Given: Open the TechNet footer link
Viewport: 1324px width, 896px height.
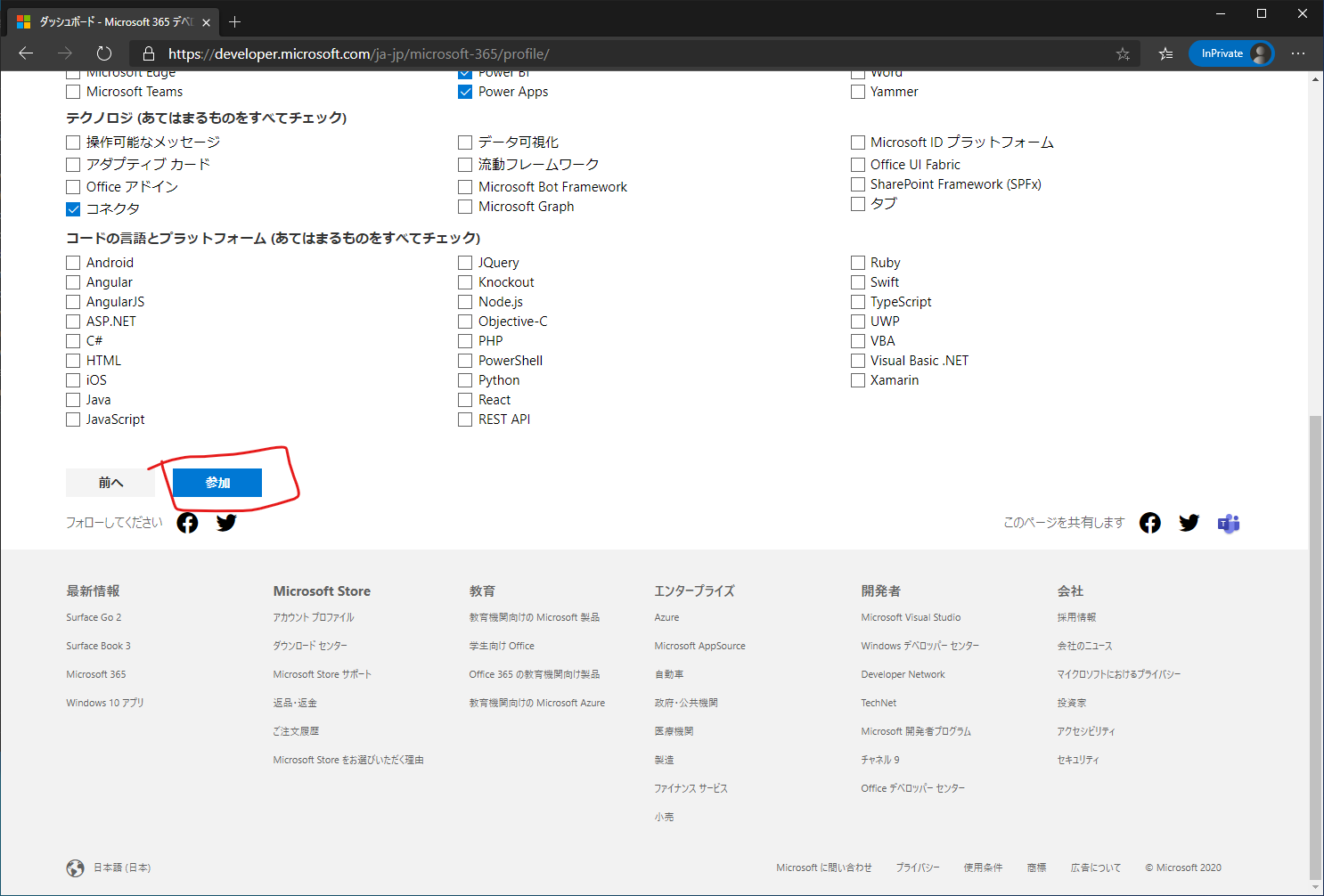Looking at the screenshot, I should 879,703.
